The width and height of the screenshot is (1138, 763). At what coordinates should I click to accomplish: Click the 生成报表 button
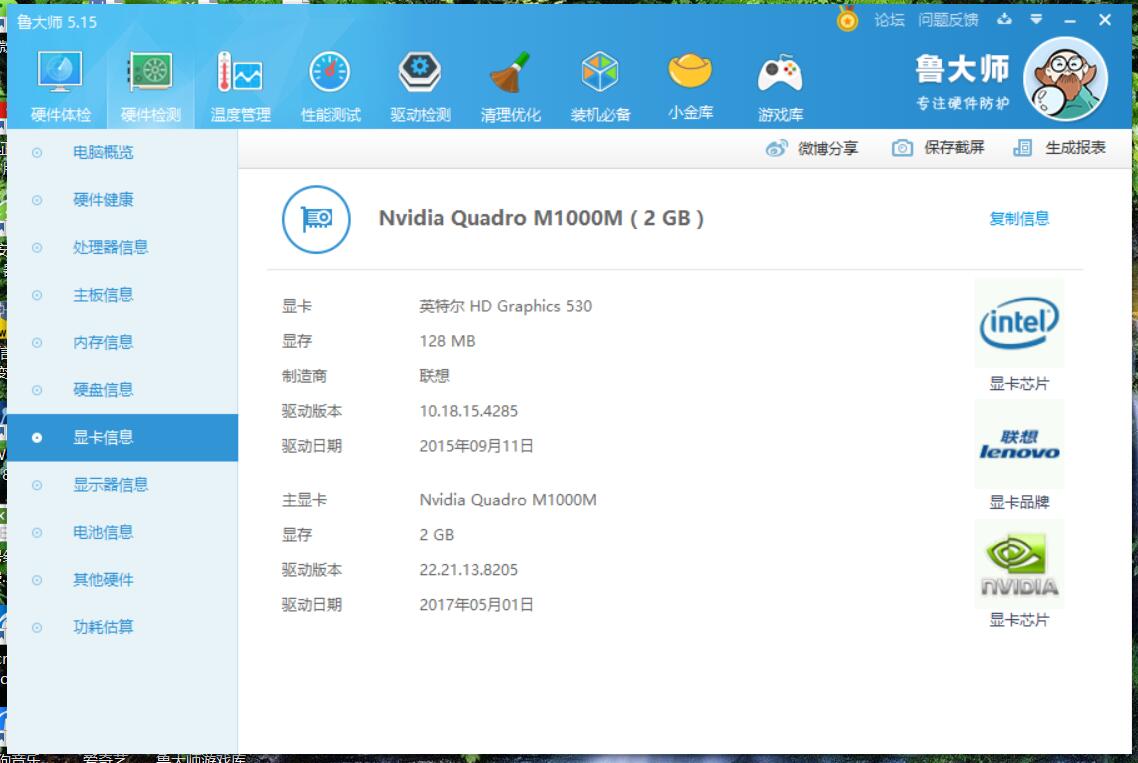[1061, 148]
